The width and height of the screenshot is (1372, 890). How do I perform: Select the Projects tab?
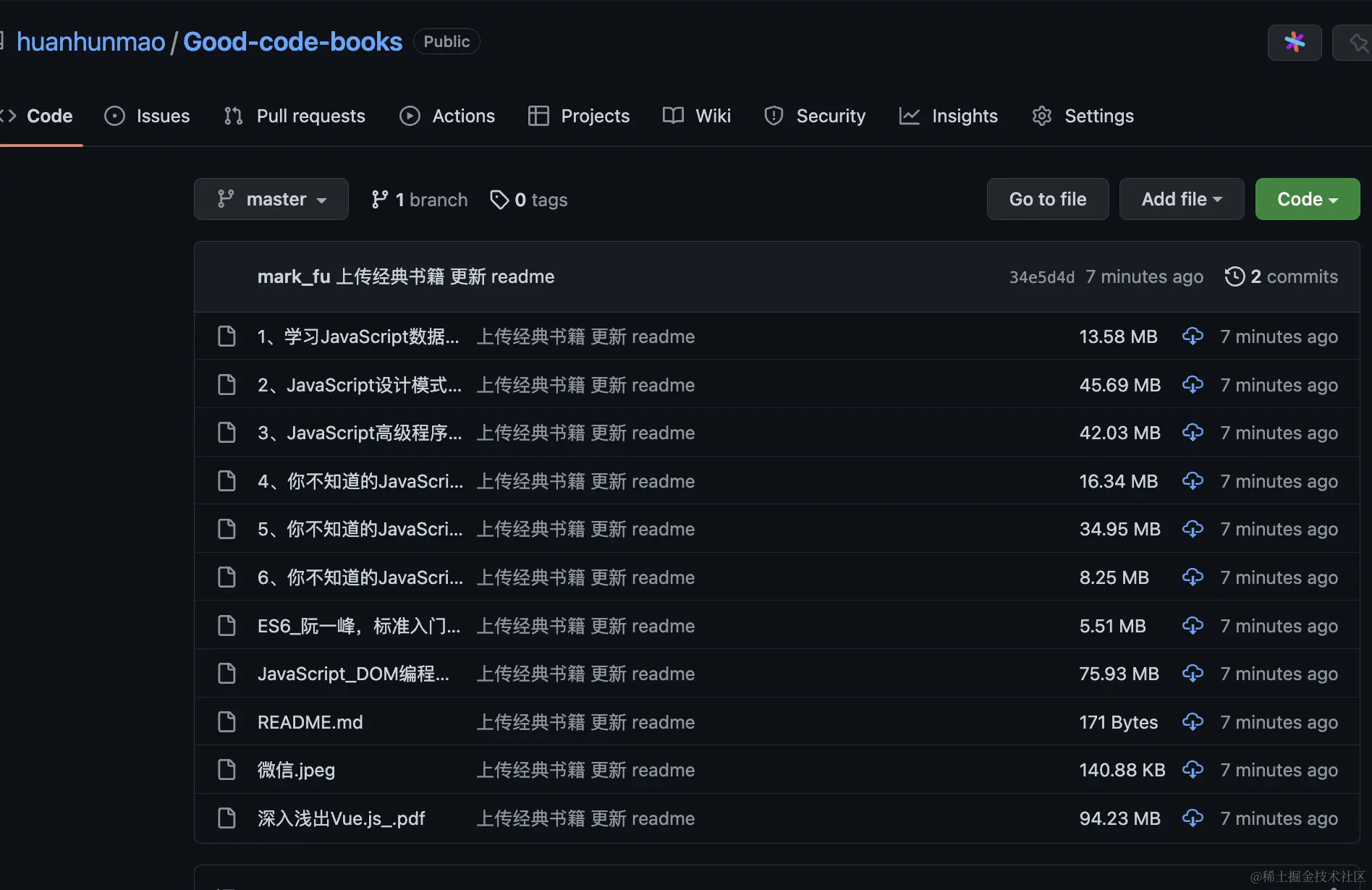pos(579,116)
